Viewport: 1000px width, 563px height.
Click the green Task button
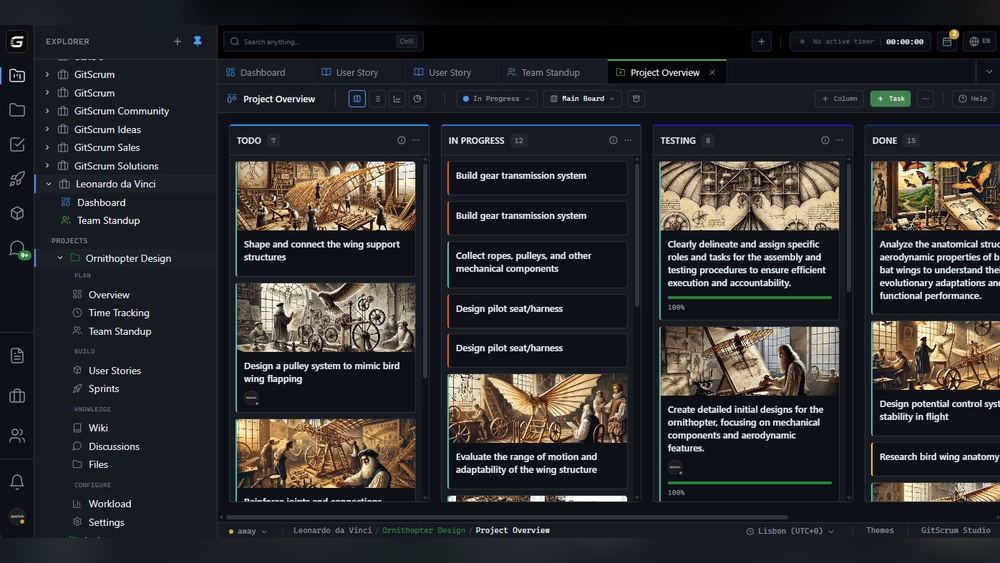click(890, 99)
